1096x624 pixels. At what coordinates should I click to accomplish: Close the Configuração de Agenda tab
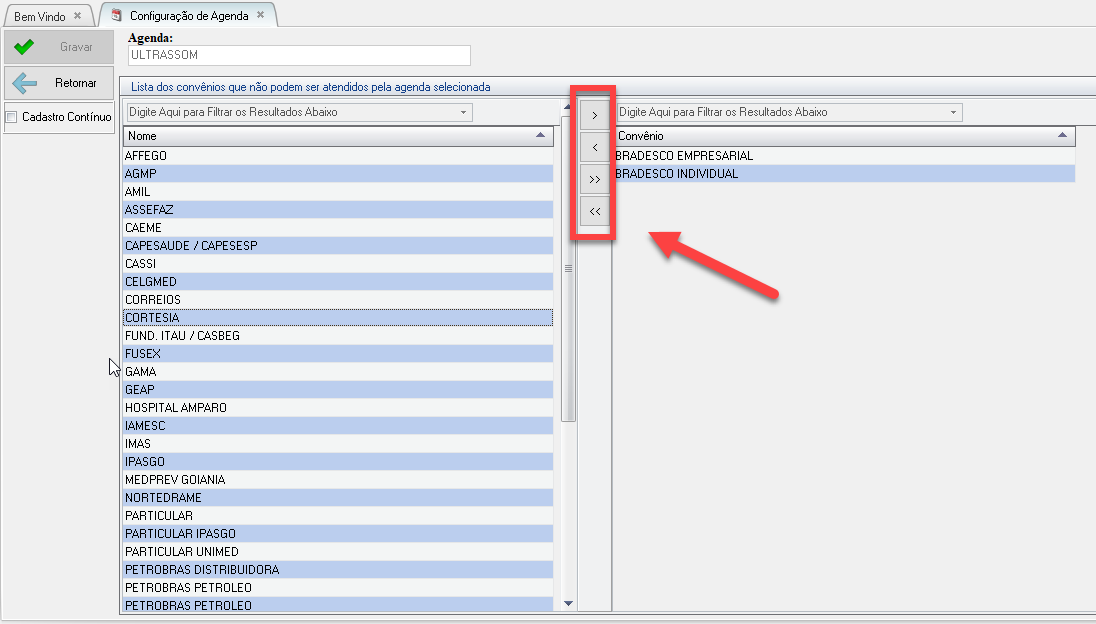click(261, 16)
